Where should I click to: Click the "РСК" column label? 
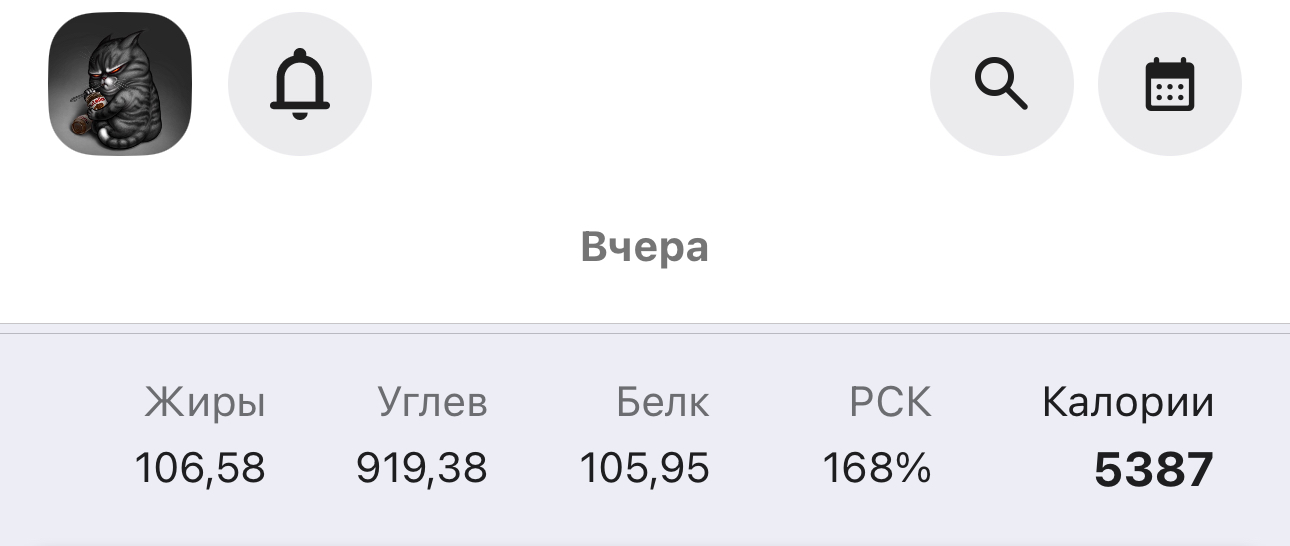(889, 403)
